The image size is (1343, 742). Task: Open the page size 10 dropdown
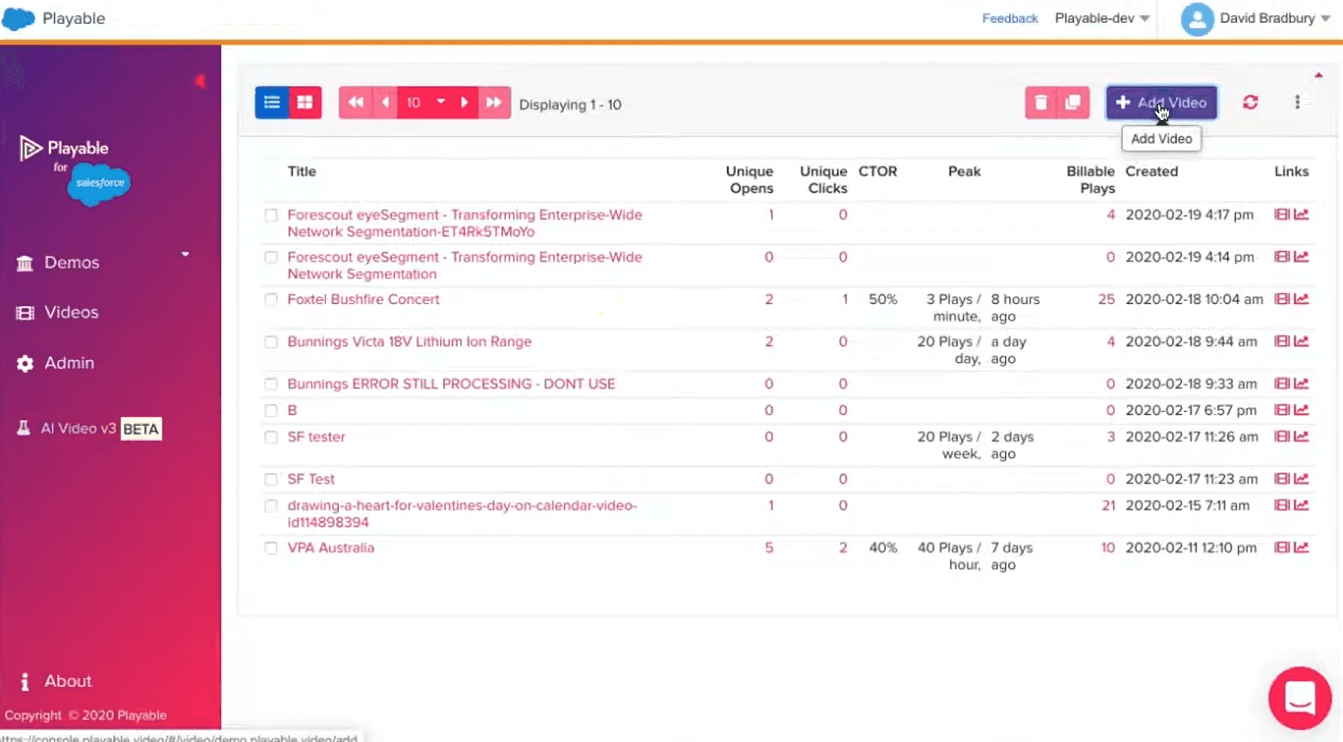pos(425,103)
